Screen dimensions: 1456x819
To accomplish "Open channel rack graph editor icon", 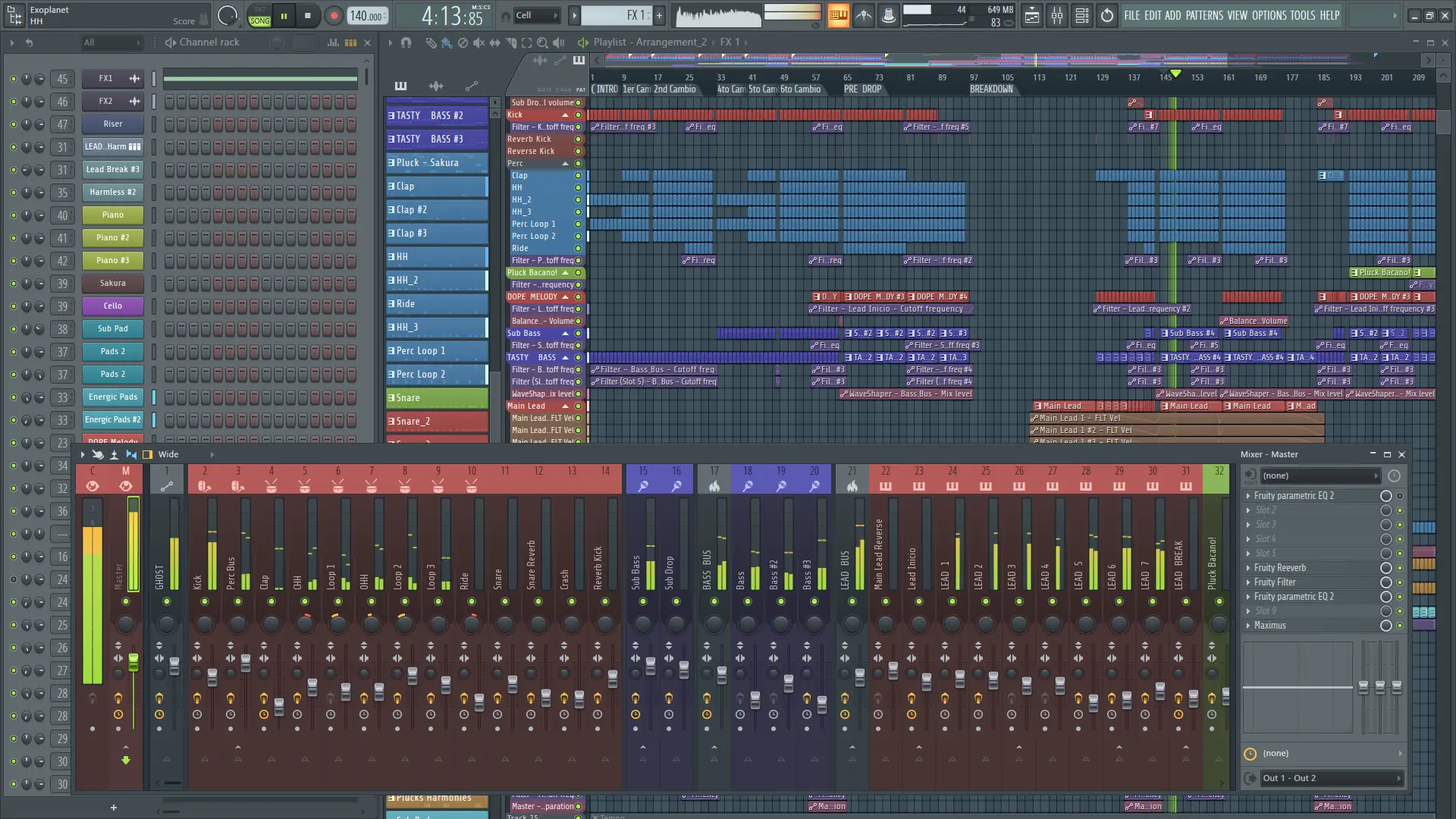I will (x=334, y=43).
